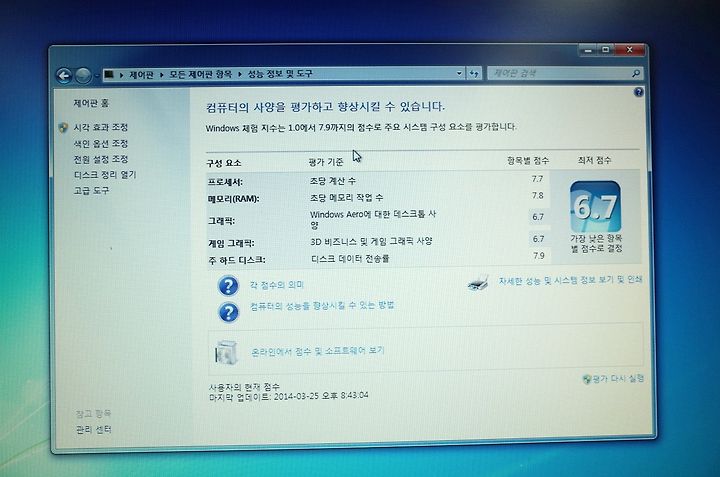Image resolution: width=720 pixels, height=477 pixels.
Task: Select the 프로세서 row label
Action: click(225, 182)
